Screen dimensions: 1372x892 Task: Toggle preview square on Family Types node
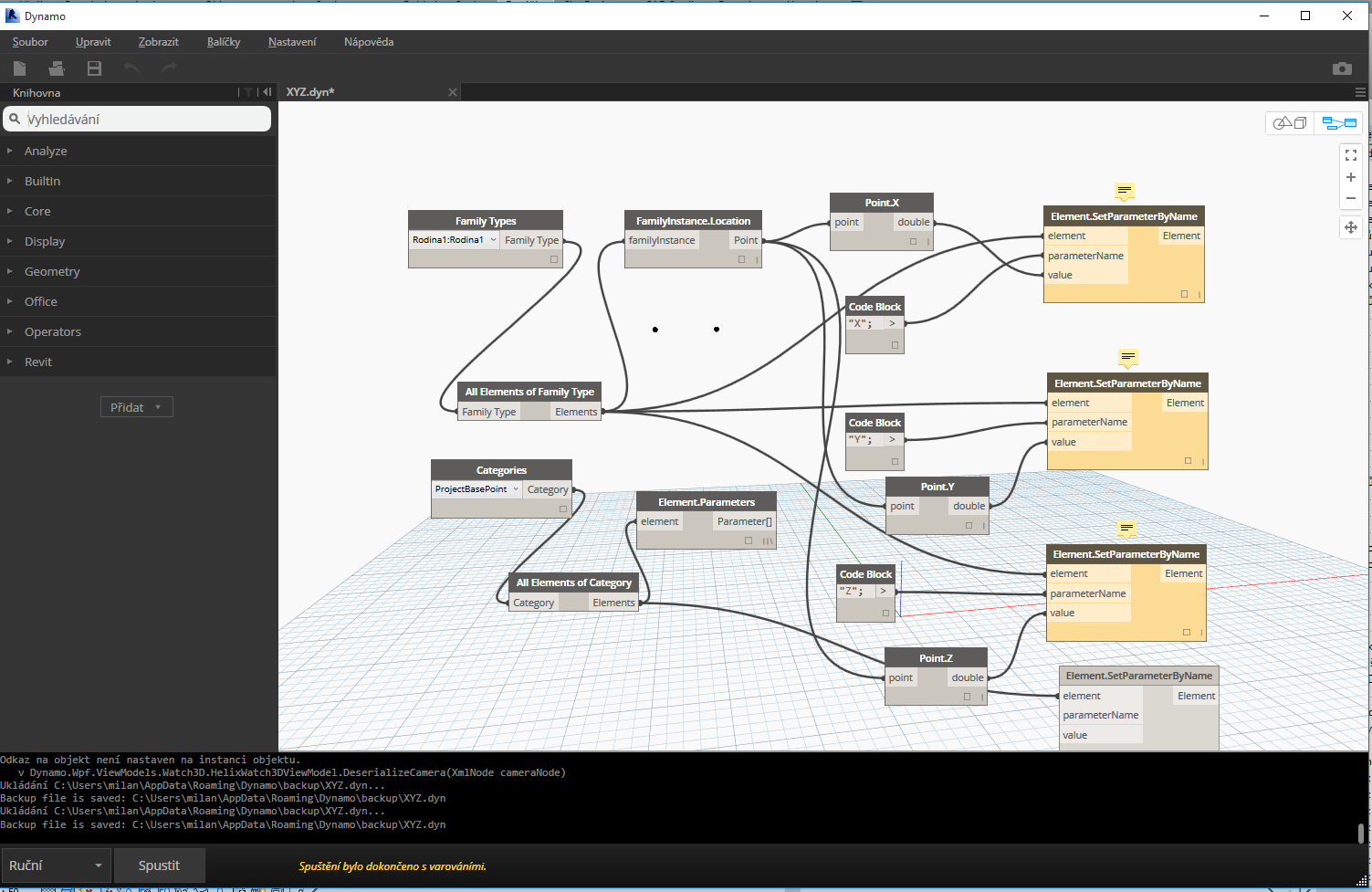[x=553, y=259]
